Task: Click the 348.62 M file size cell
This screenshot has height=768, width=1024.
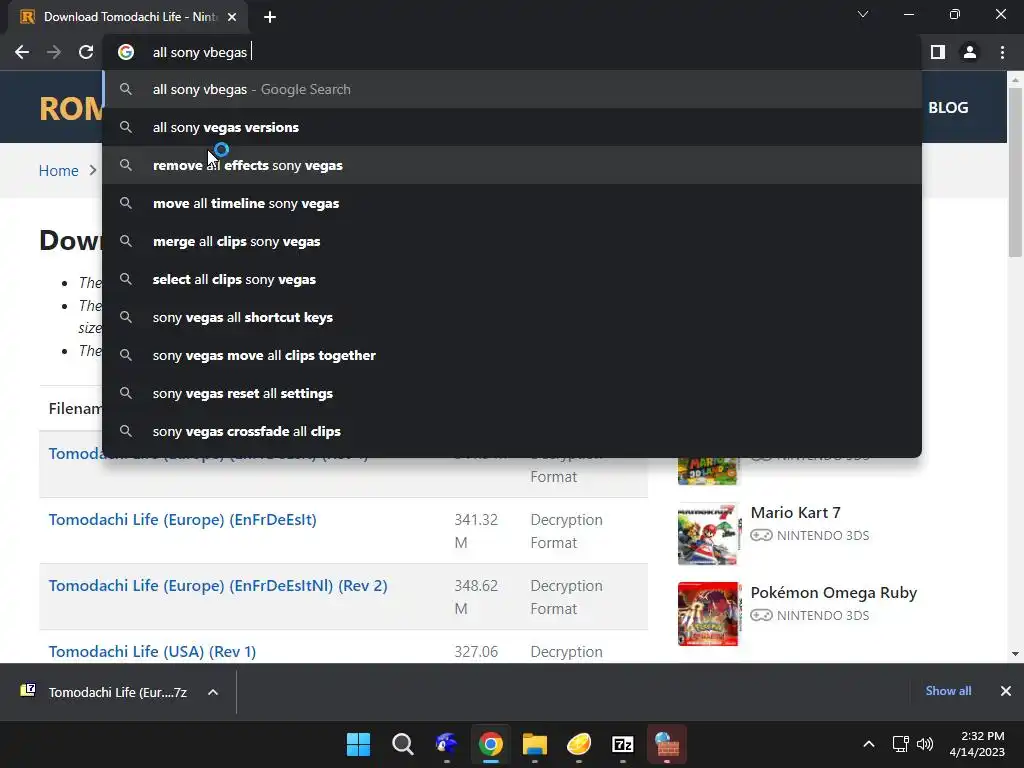Action: (476, 597)
